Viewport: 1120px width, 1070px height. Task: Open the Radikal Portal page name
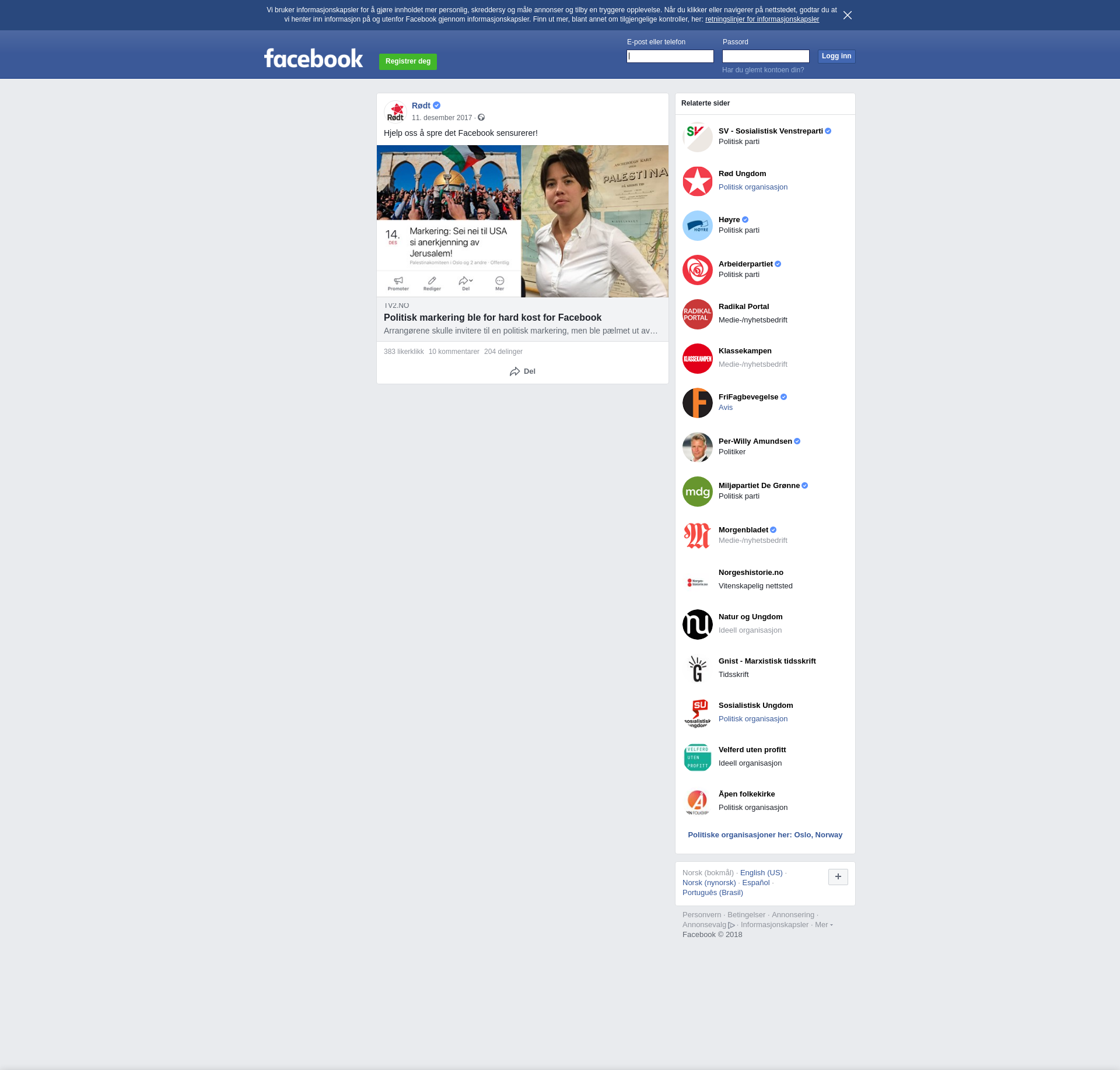(744, 307)
